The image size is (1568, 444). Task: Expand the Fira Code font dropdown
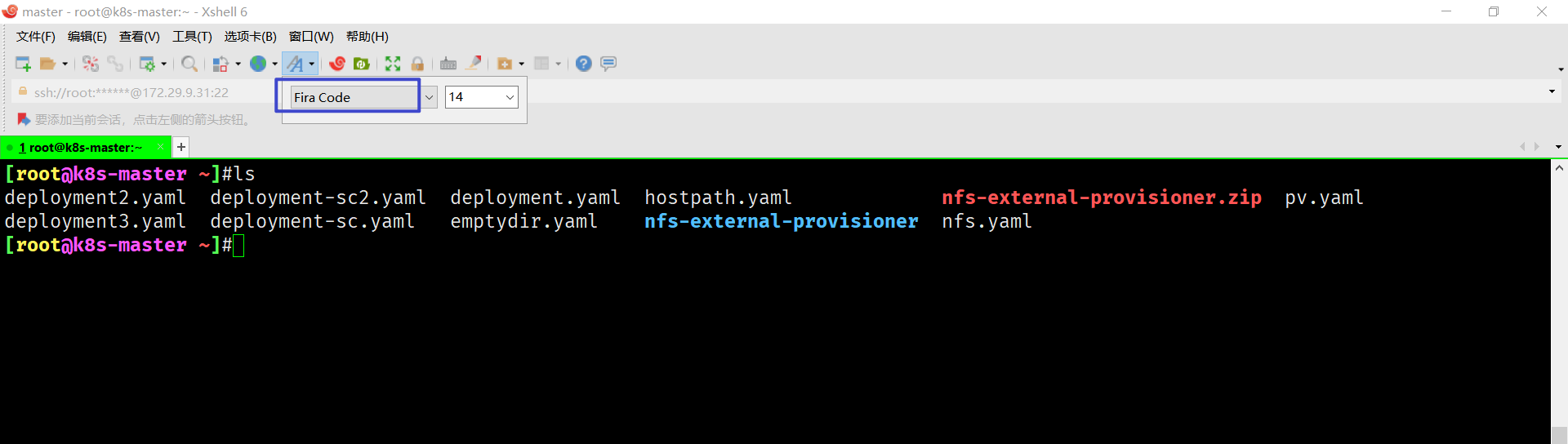tap(429, 97)
